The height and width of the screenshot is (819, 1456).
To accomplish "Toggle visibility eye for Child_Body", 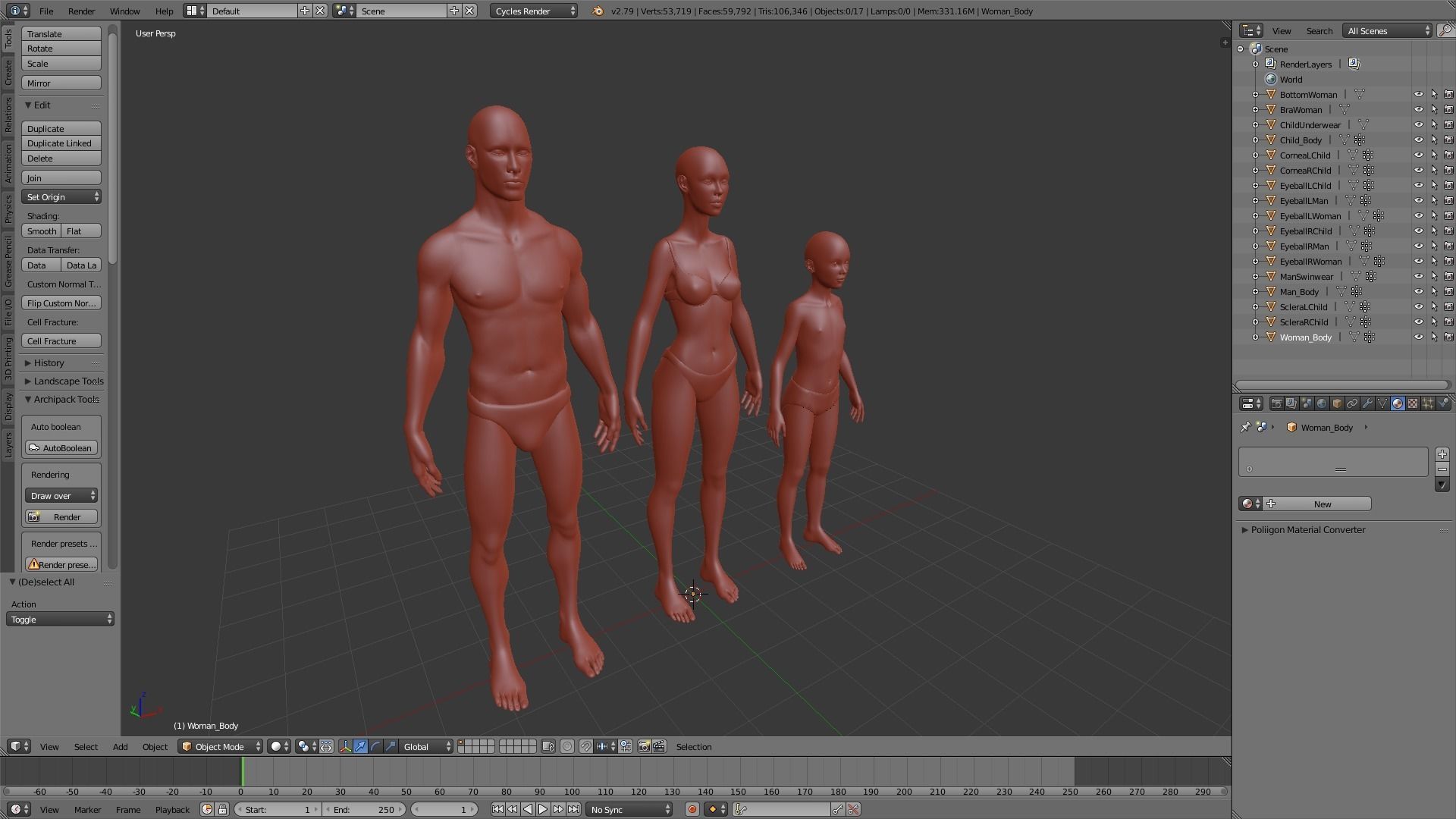I will pos(1418,140).
